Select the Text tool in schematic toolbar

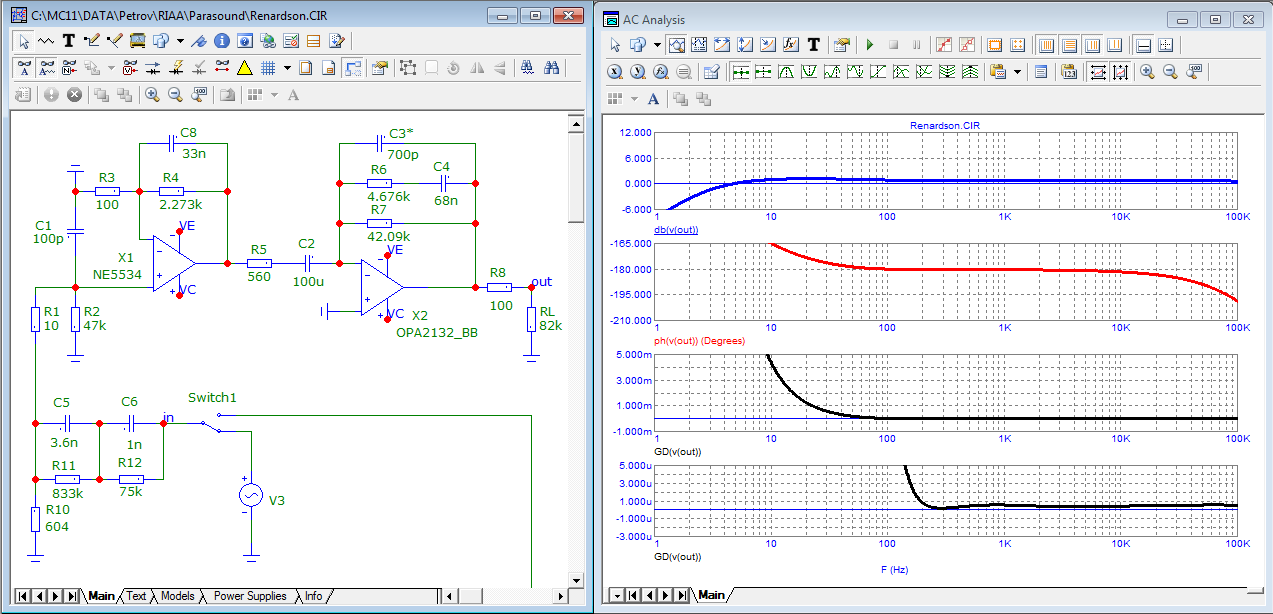69,41
